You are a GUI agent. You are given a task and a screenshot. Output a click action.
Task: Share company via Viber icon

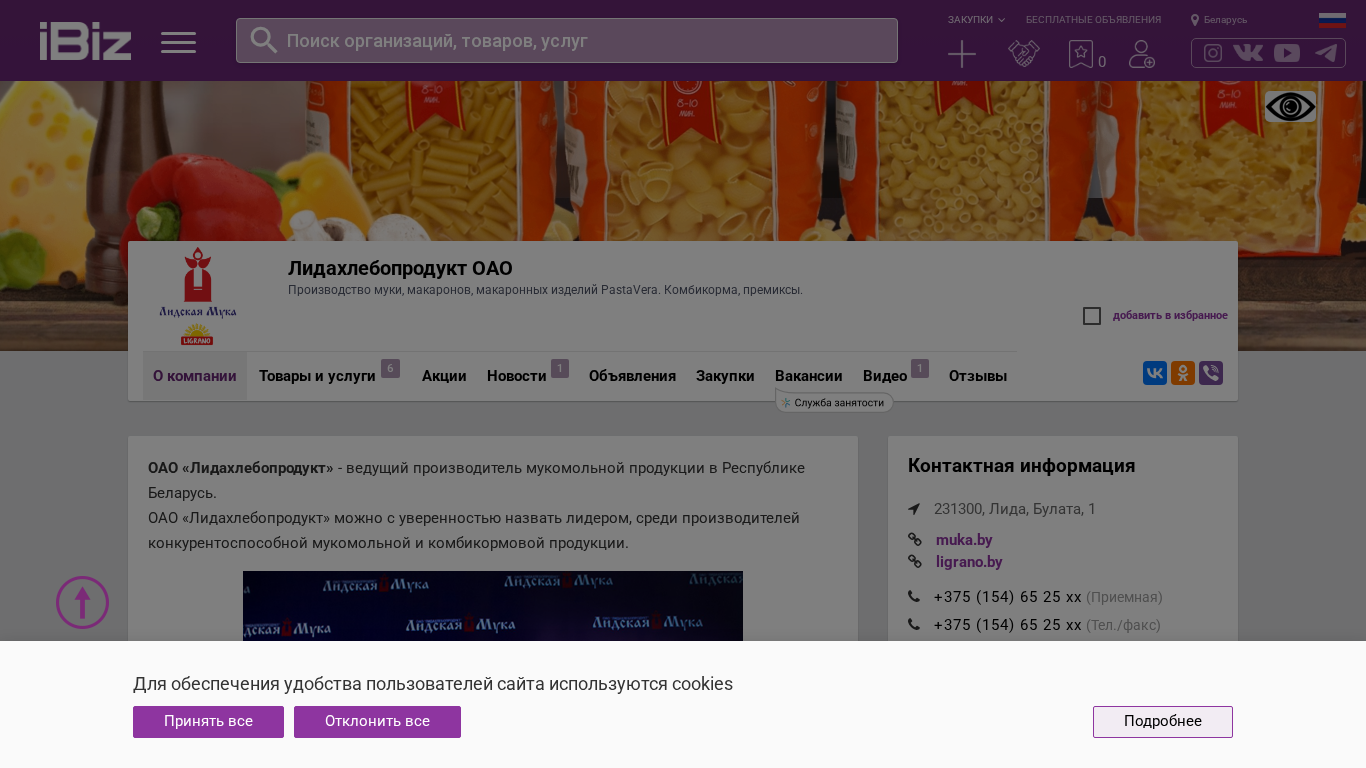1211,373
